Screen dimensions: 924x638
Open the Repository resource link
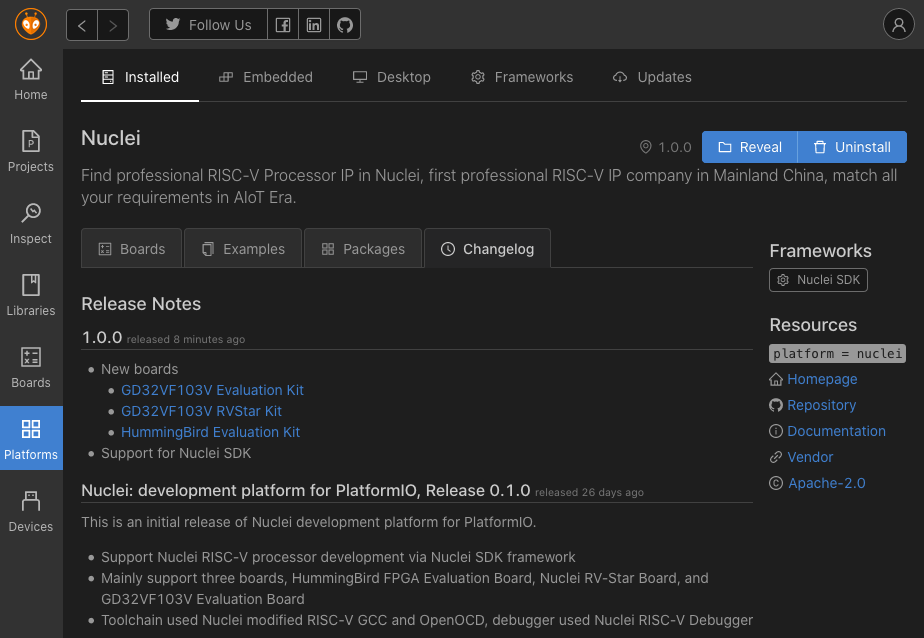[821, 405]
